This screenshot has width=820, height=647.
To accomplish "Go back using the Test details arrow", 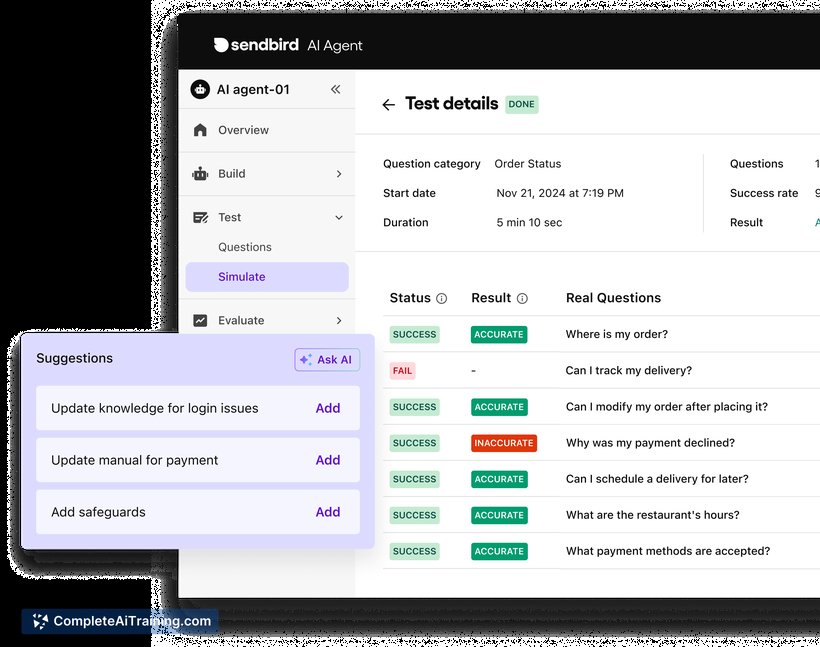I will [x=389, y=105].
